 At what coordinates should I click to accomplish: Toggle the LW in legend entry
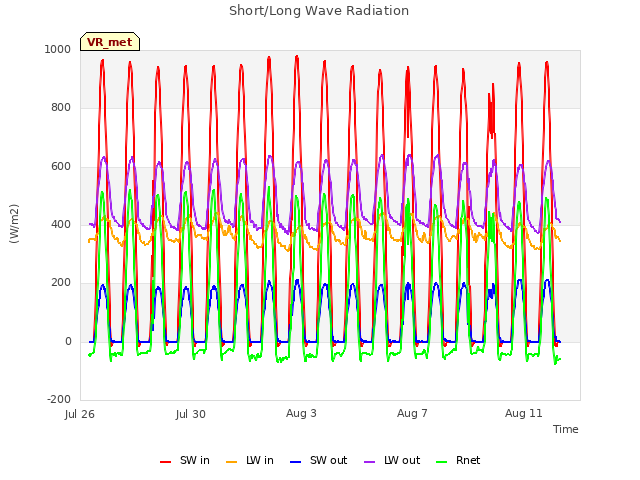click(250, 460)
